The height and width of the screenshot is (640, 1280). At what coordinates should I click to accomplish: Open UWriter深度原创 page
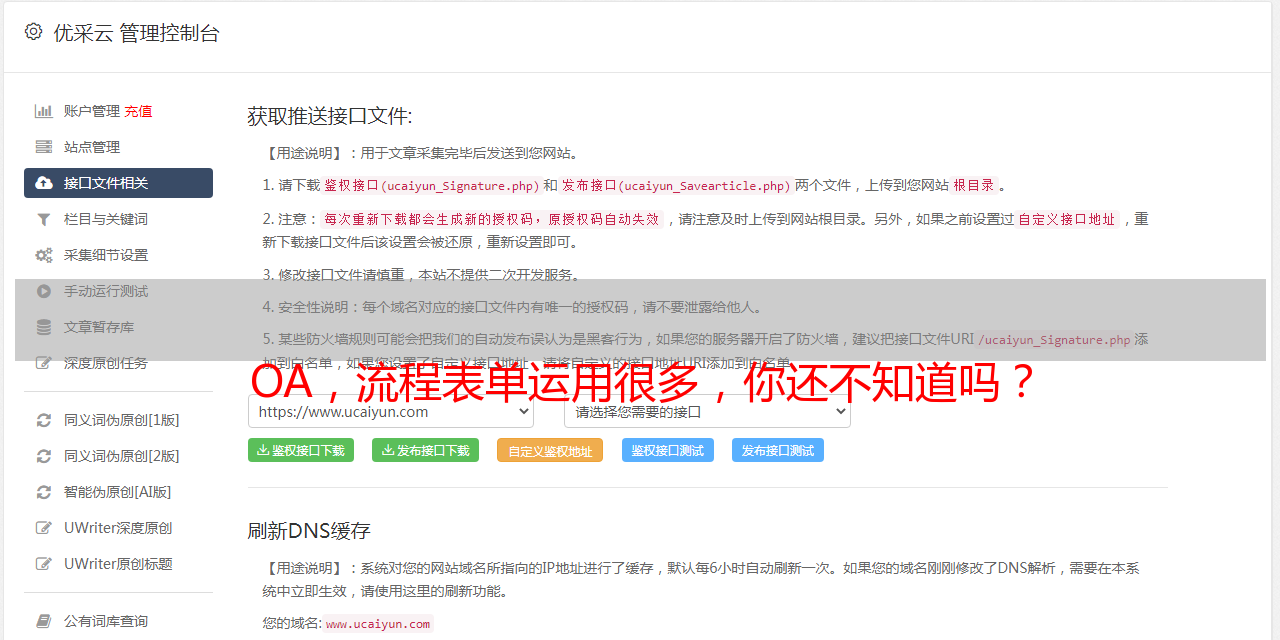point(118,528)
